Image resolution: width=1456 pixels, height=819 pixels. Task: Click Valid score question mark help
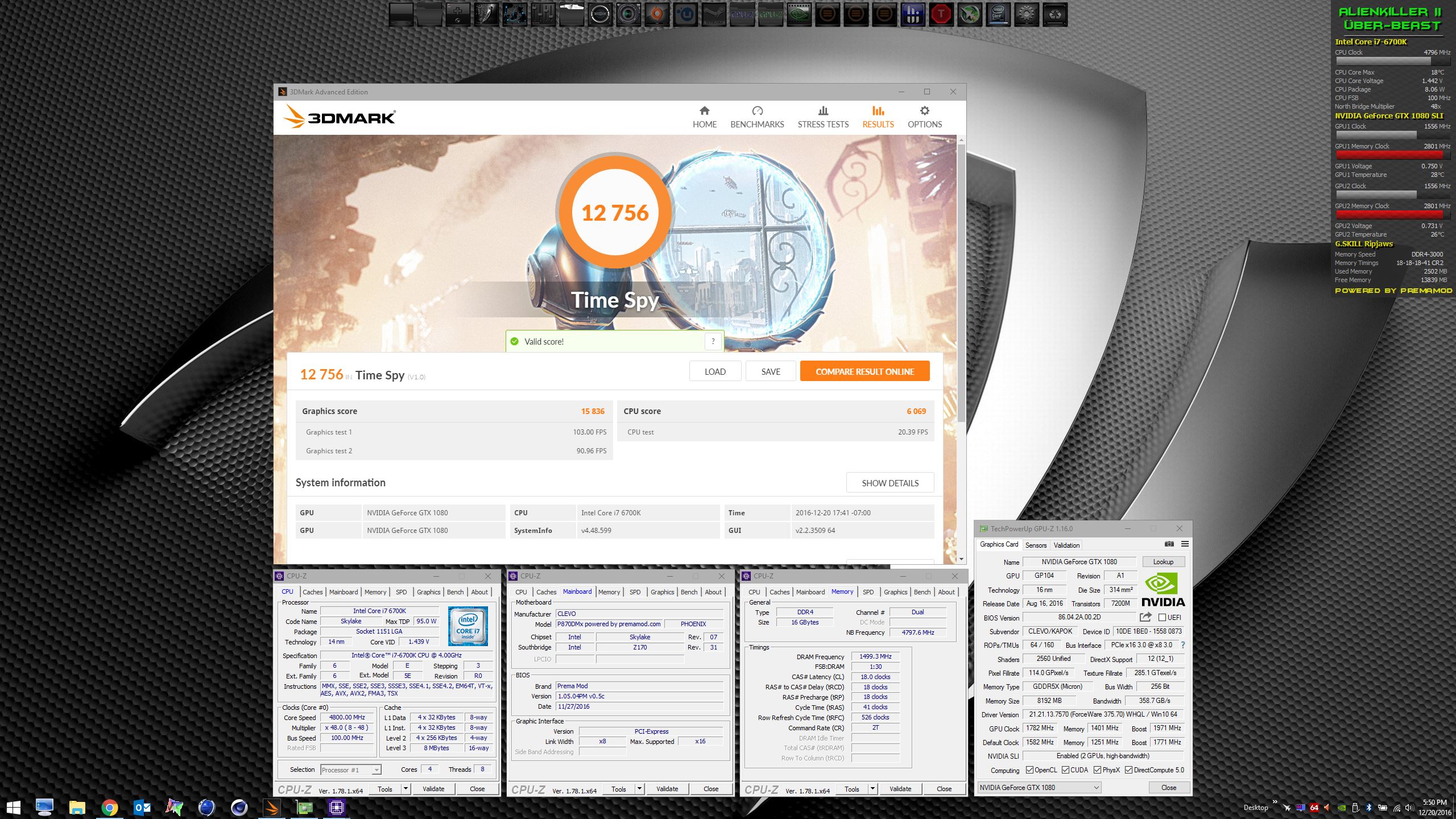tap(713, 341)
